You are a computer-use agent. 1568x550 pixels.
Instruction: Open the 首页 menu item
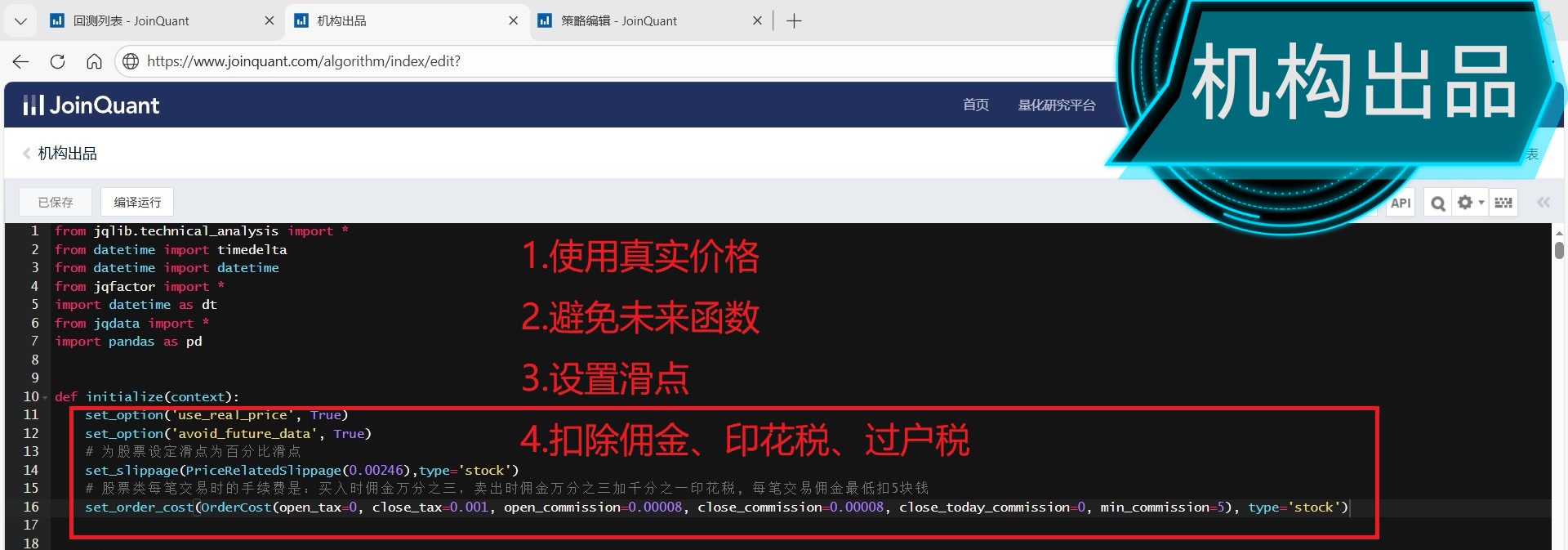975,105
